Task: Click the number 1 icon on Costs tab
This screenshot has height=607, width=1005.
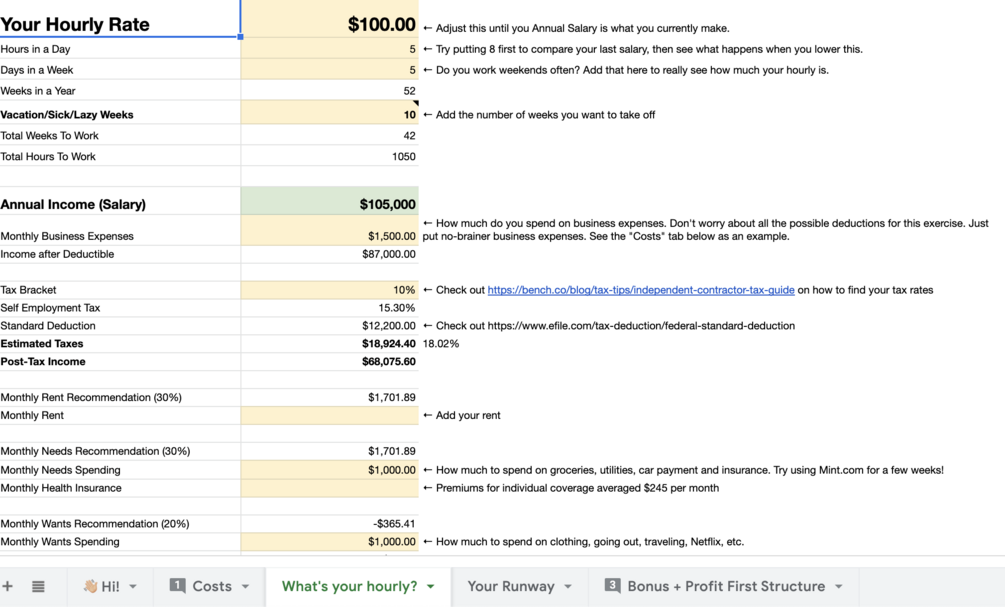Action: [x=178, y=586]
